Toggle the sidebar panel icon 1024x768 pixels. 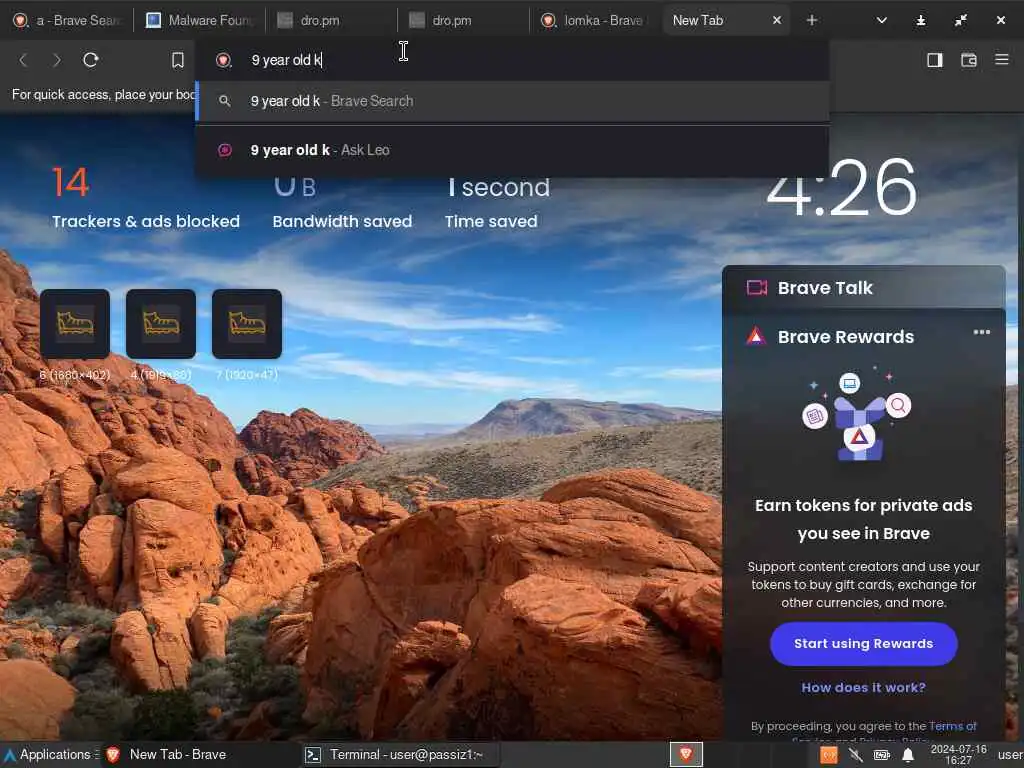point(935,60)
